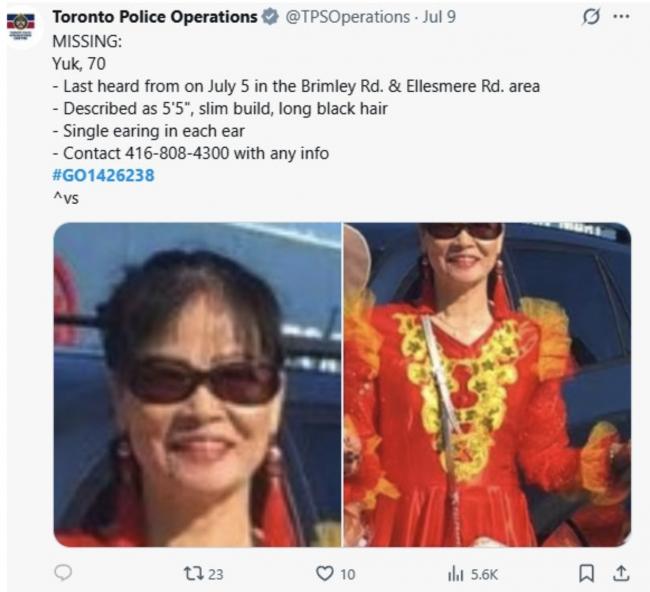Image resolution: width=650 pixels, height=592 pixels.
Task: Open the reply comment bubble icon
Action: [x=63, y=573]
